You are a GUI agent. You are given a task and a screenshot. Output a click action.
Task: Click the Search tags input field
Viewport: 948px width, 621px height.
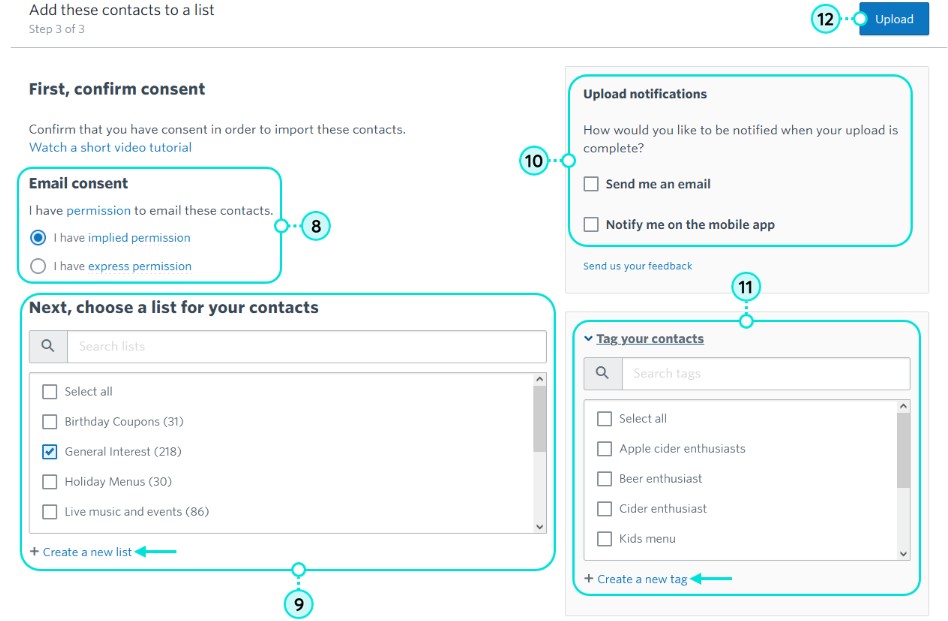coord(766,374)
